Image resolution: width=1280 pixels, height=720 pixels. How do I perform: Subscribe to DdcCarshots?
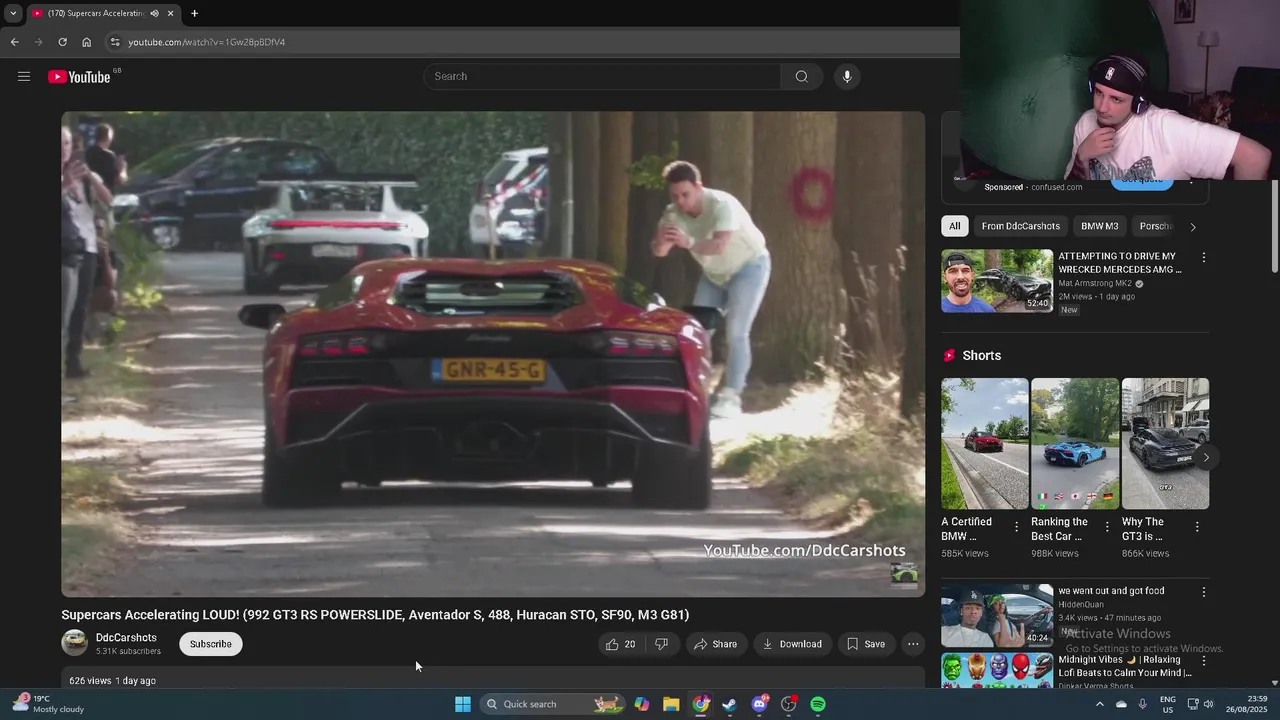[211, 644]
